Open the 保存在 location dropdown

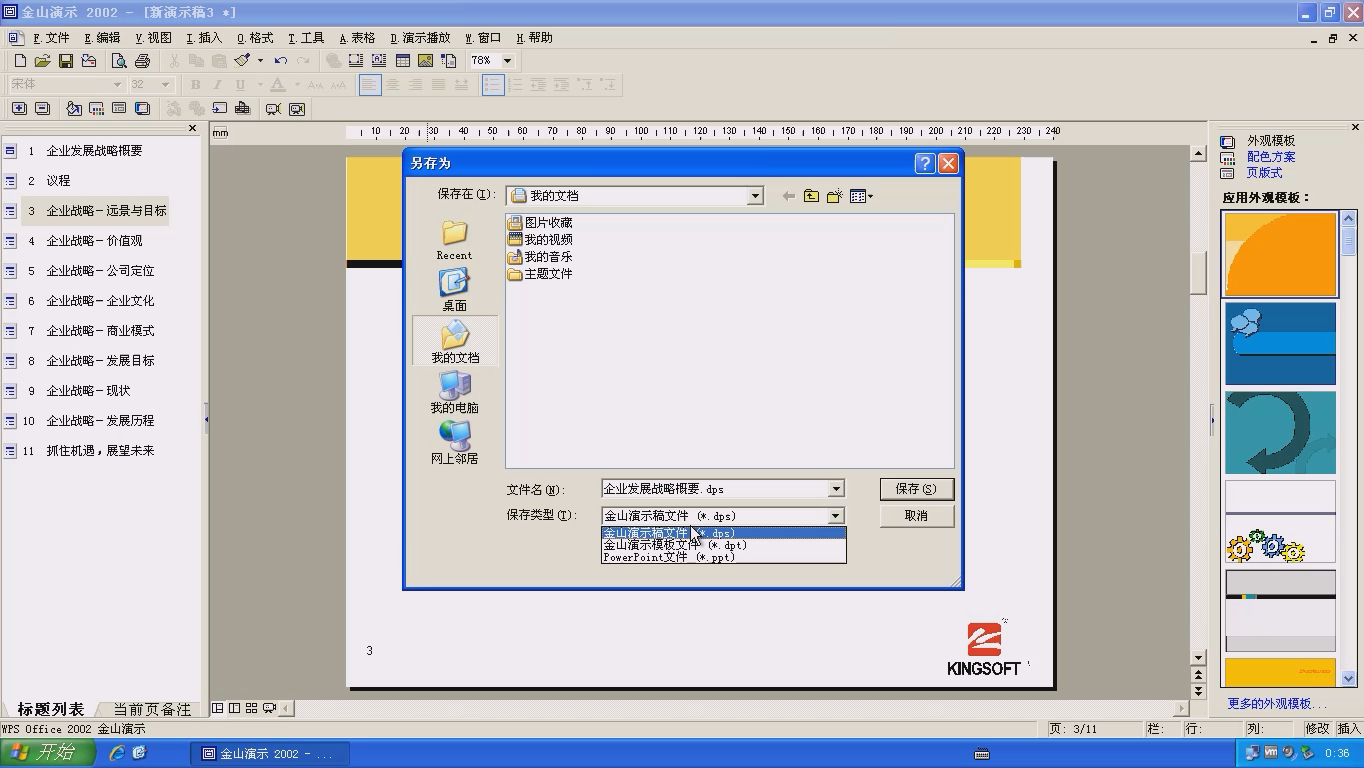pos(755,196)
